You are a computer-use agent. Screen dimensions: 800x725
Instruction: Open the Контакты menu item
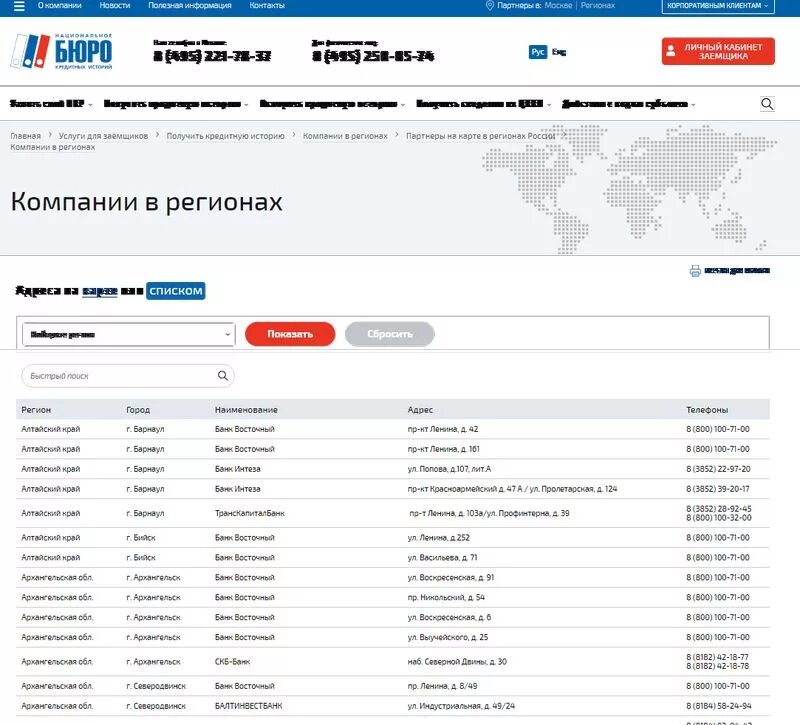(x=267, y=6)
